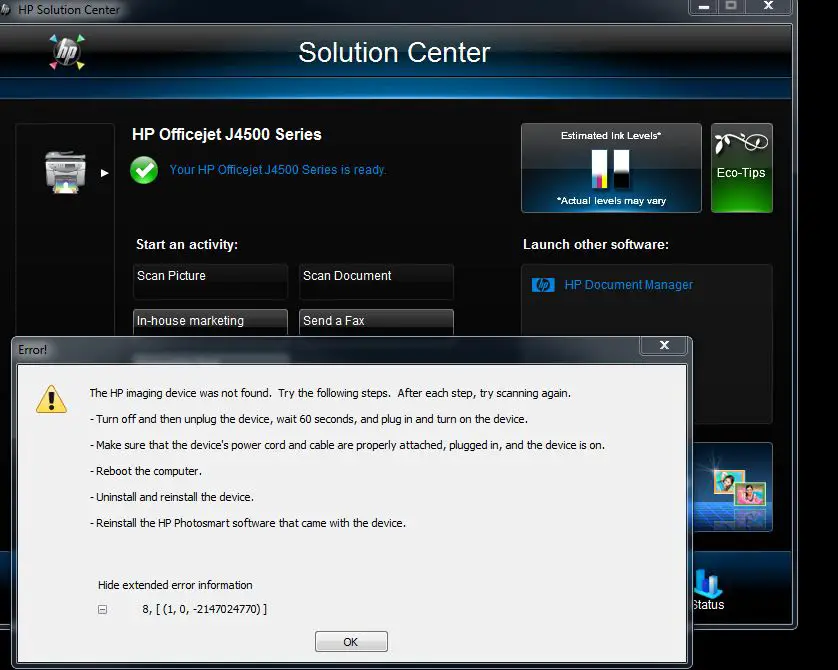Screen dimensions: 838x670
Task: Click the error code '8, [ (1, 0, -2147024770) ]'
Action: 204,609
